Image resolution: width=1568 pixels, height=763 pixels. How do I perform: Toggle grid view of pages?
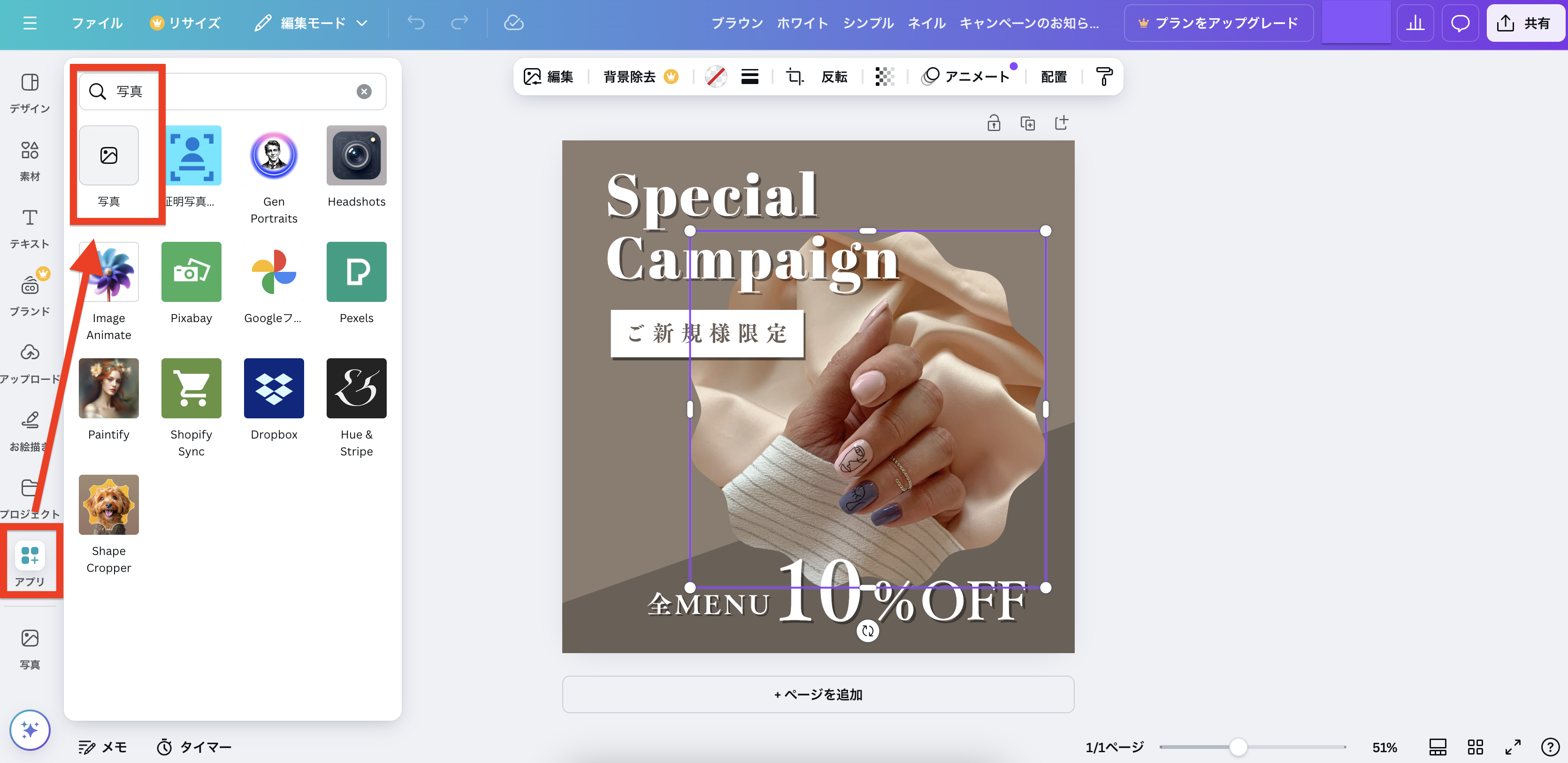(1476, 747)
